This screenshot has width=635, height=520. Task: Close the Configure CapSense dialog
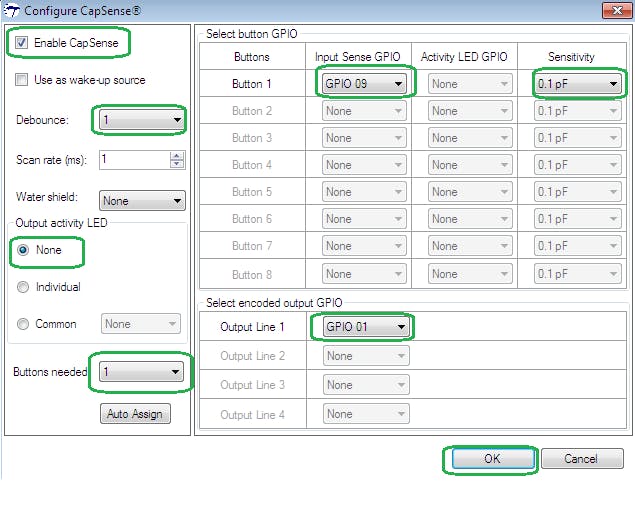pyautogui.click(x=617, y=10)
